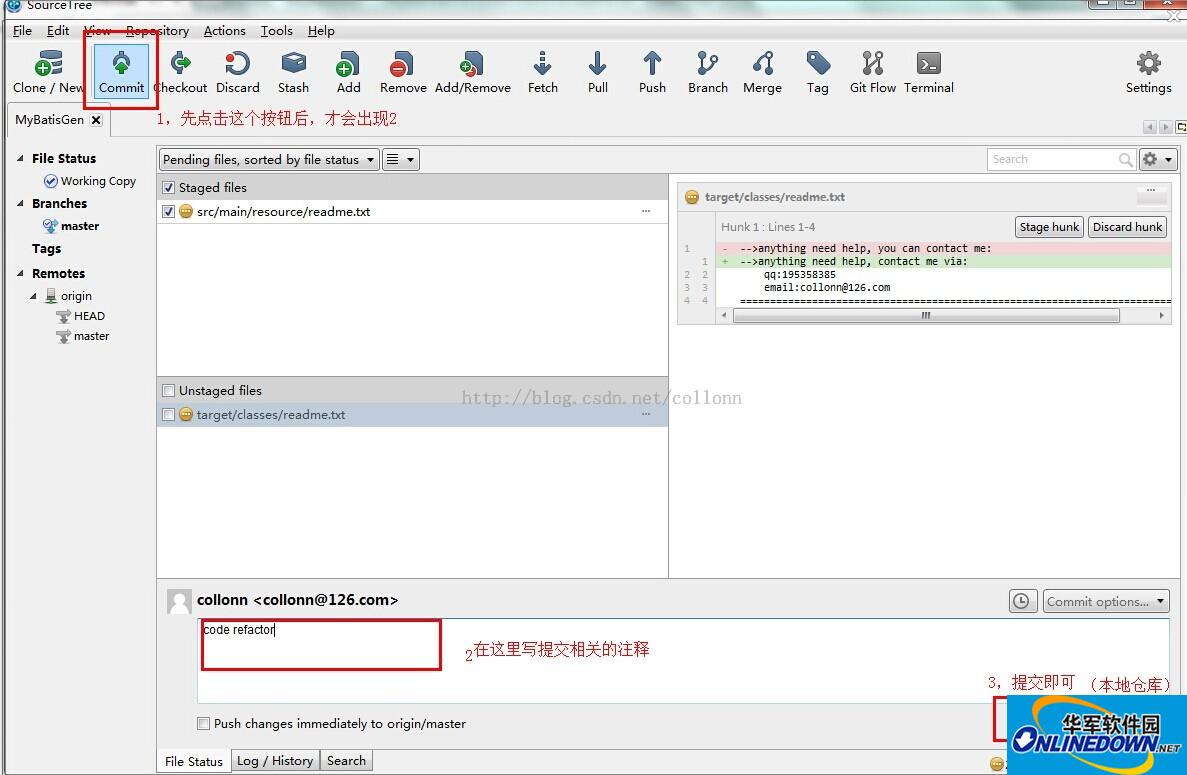The height and width of the screenshot is (775, 1187).
Task: Open ellipsis menu for target/classes/readme.txt row
Action: coord(646,414)
